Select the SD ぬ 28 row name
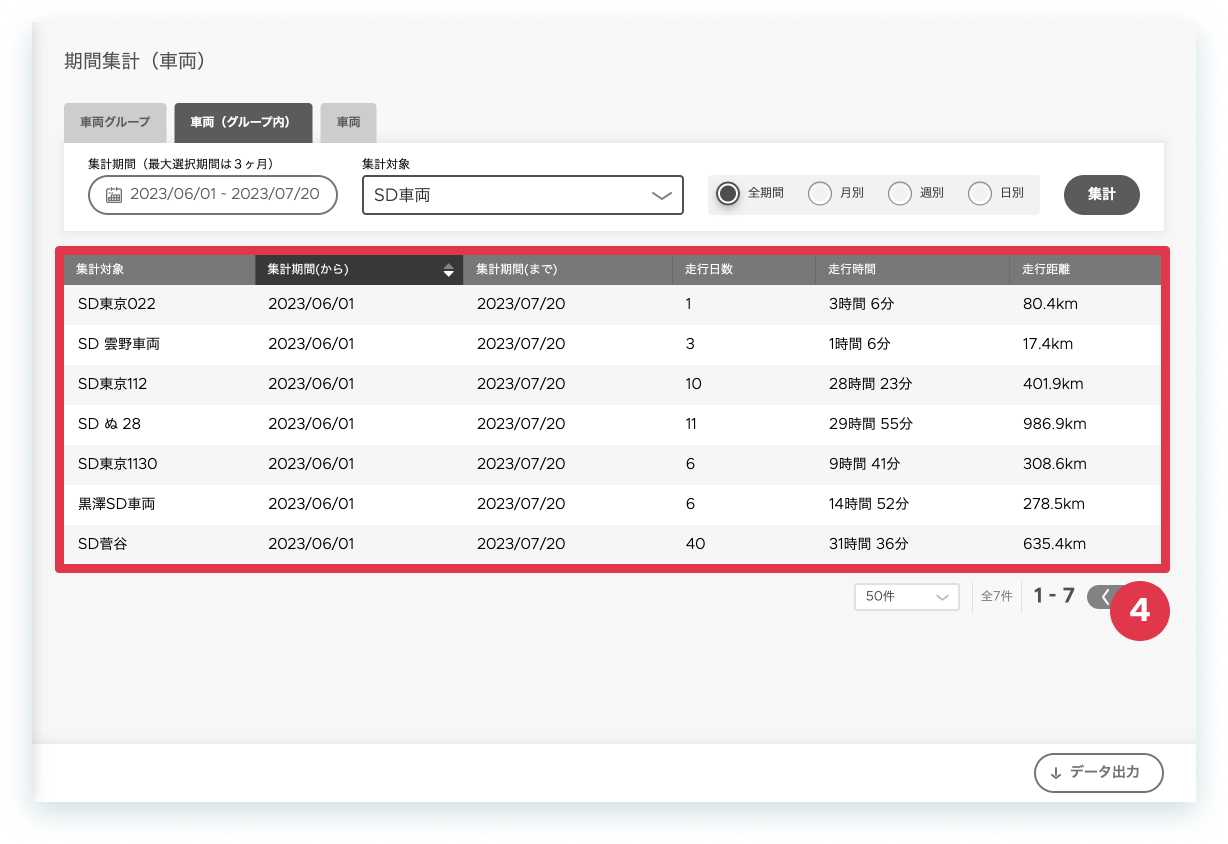This screenshot has width=1228, height=844. click(109, 424)
